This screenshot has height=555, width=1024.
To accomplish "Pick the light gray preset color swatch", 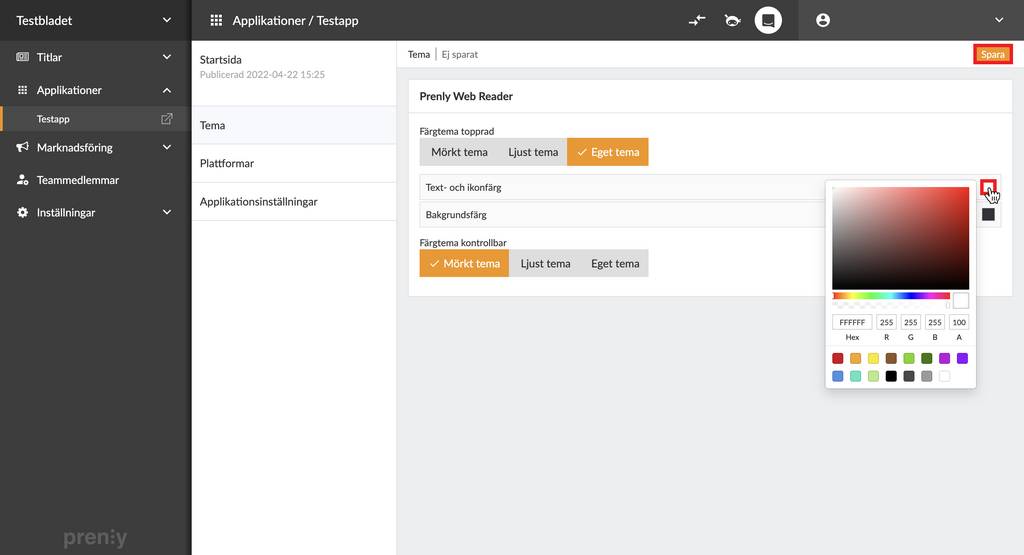I will (x=927, y=376).
